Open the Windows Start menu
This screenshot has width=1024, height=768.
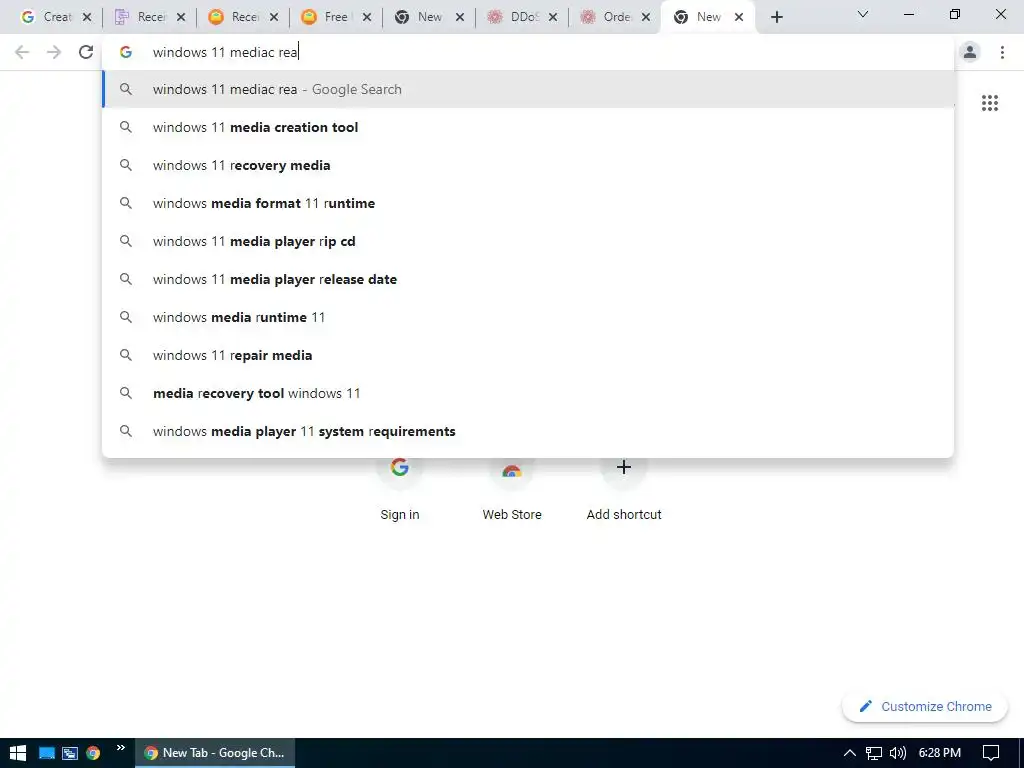click(18, 753)
